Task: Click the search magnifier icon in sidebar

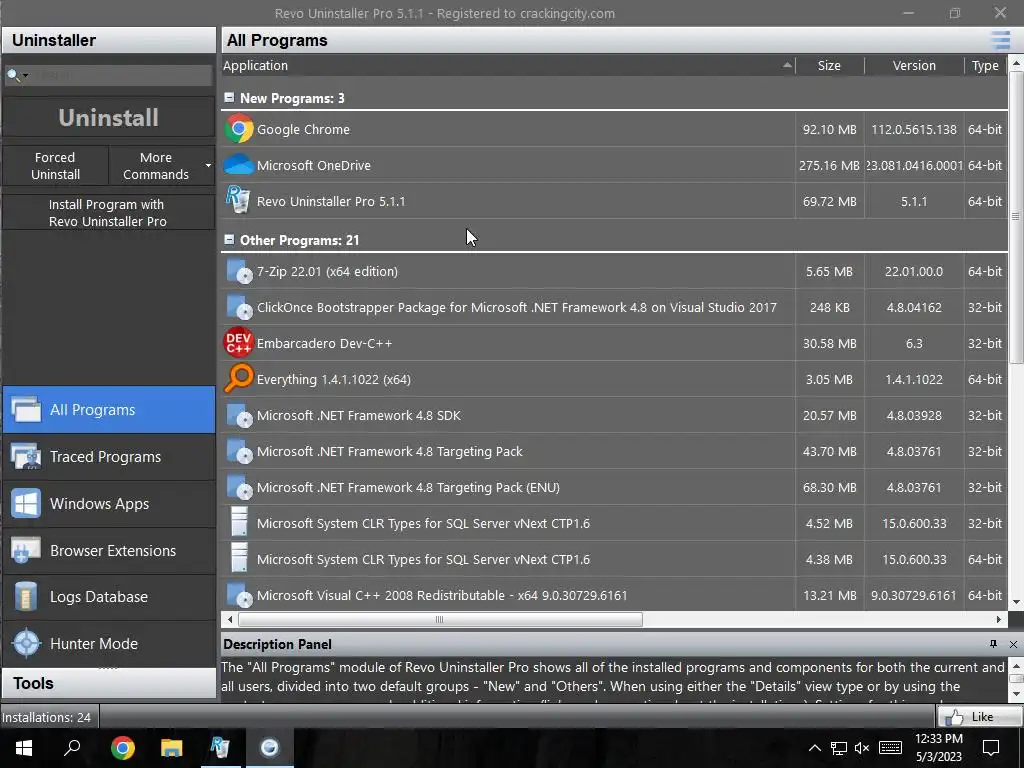Action: [x=12, y=75]
